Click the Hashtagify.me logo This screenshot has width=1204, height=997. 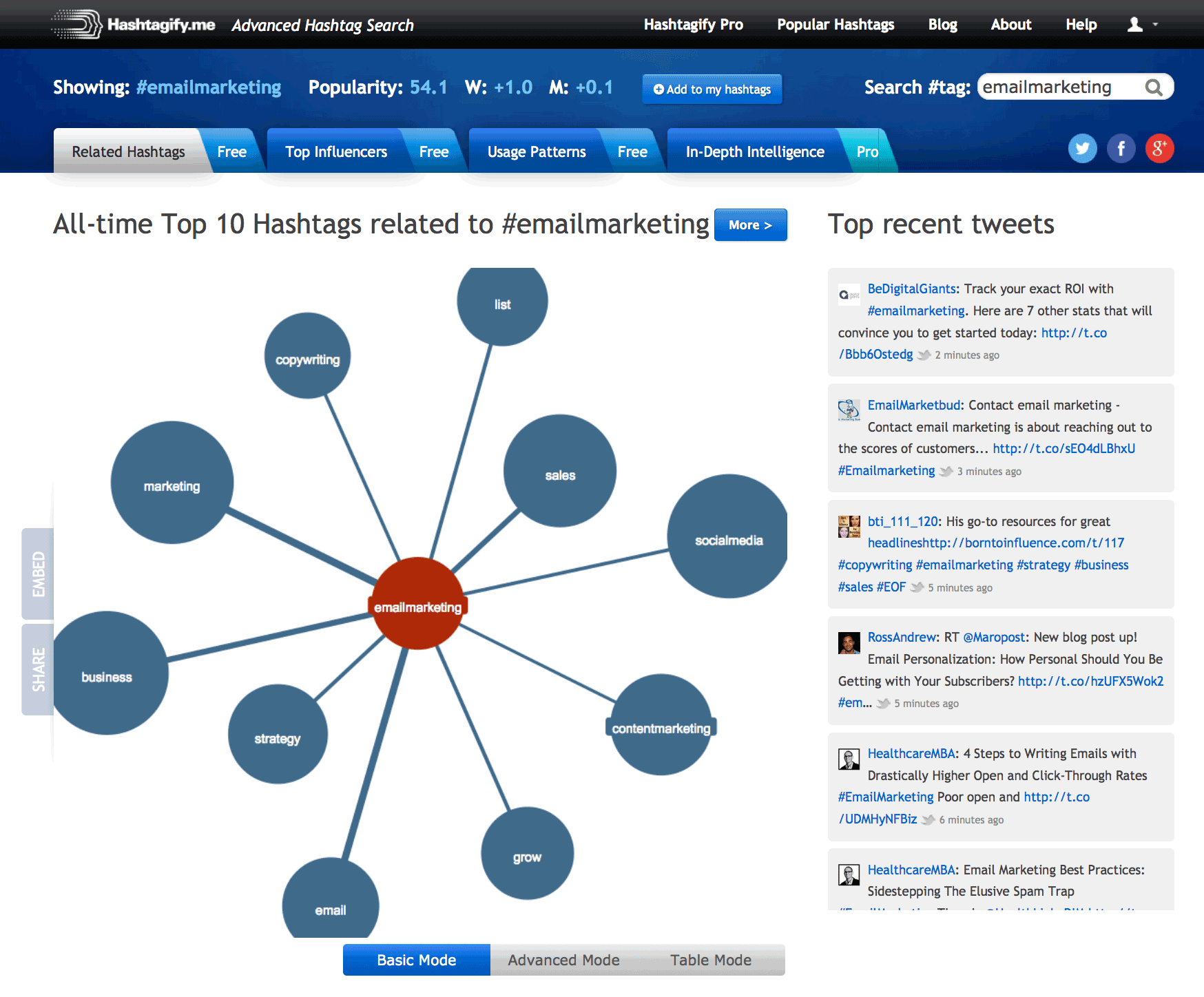(x=134, y=25)
